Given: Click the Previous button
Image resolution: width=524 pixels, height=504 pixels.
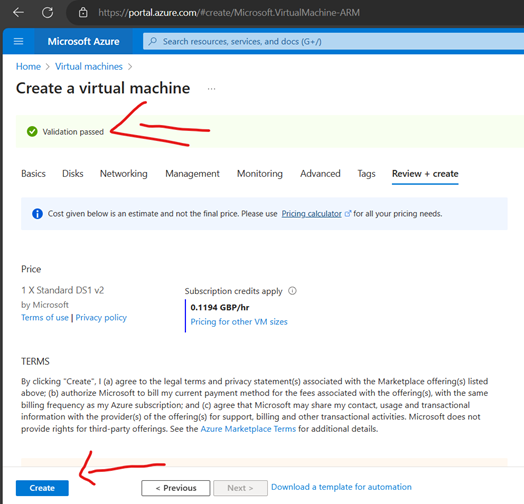Looking at the screenshot, I should coord(176,488).
